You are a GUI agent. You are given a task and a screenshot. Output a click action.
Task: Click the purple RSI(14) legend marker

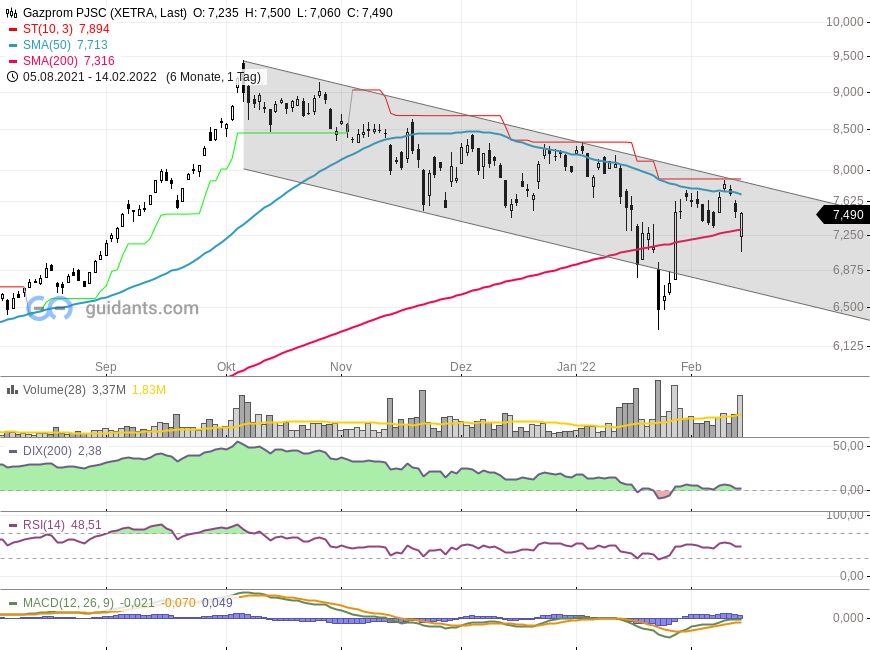13,525
